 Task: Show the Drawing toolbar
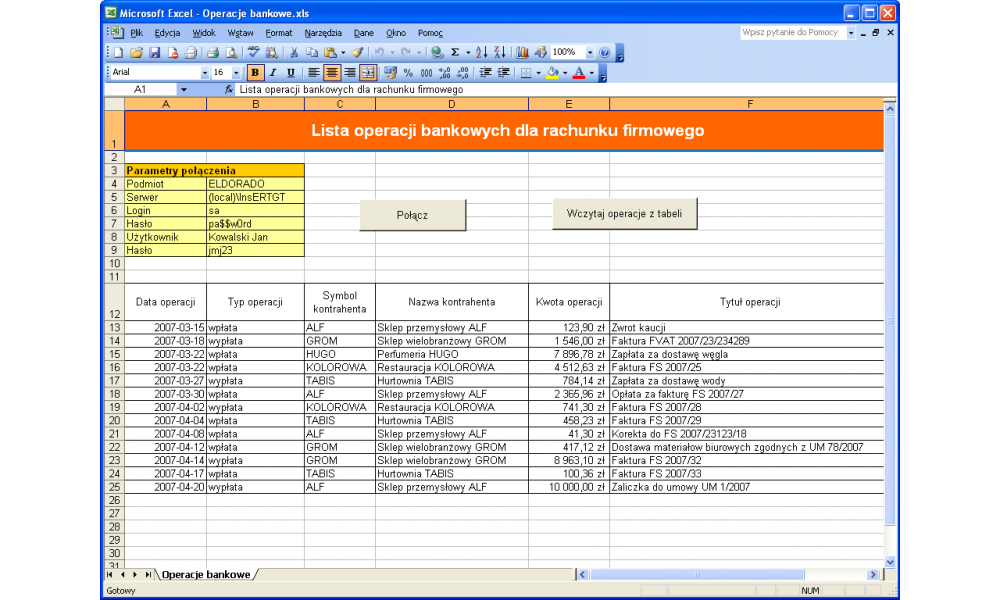540,53
